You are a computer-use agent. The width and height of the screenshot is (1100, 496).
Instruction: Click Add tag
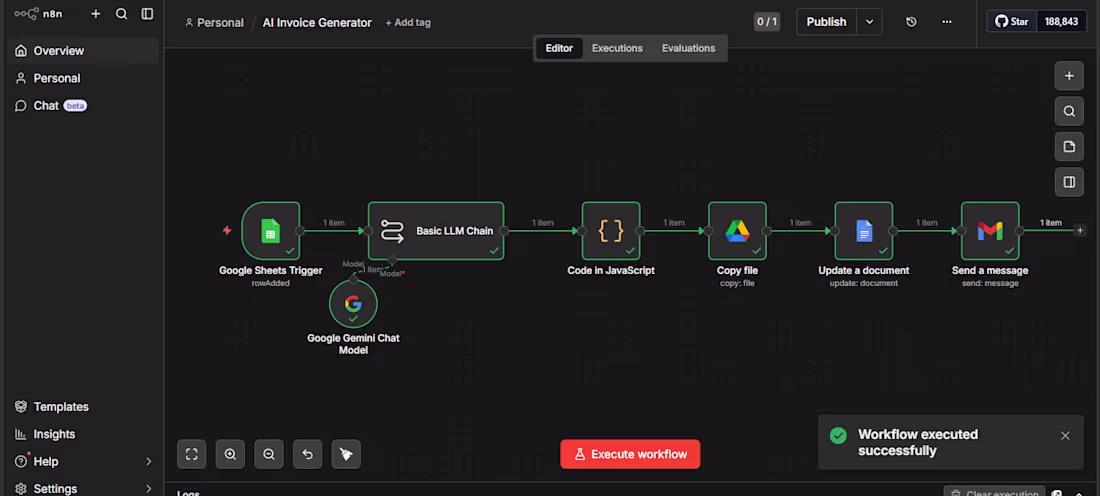tap(408, 22)
